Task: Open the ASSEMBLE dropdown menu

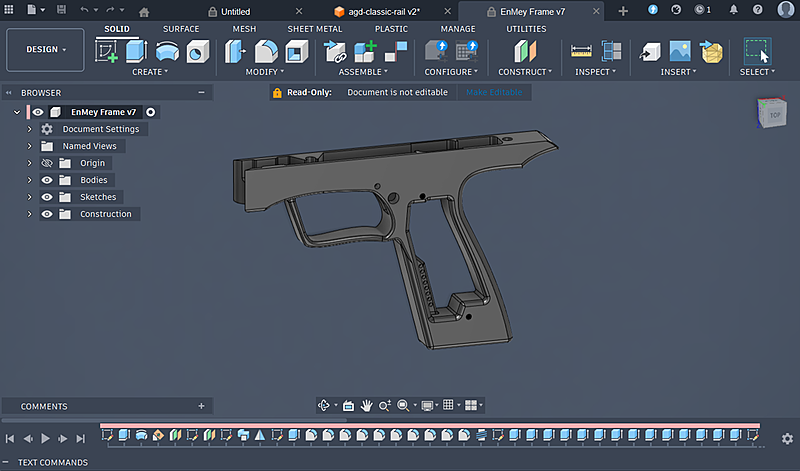Action: pyautogui.click(x=363, y=72)
